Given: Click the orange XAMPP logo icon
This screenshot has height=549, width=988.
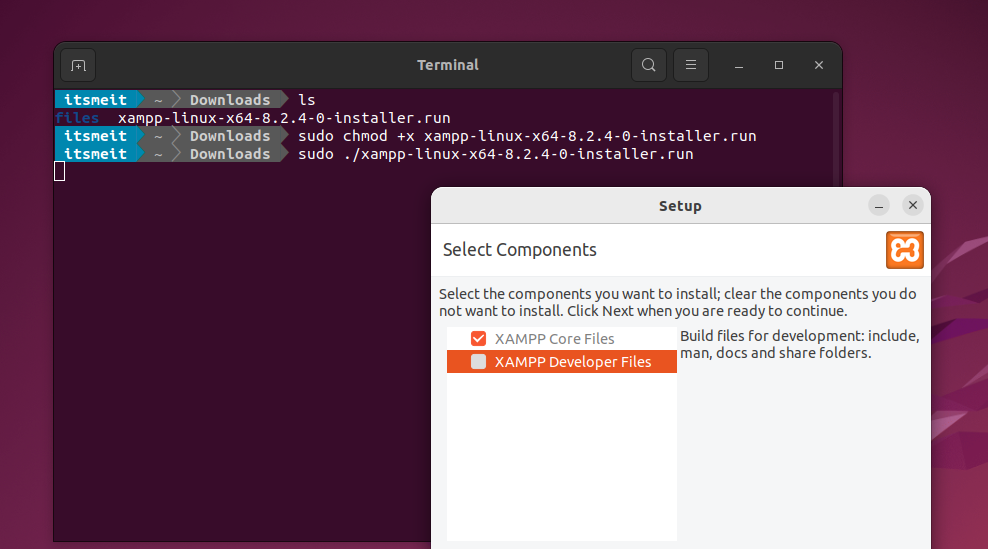Looking at the screenshot, I should click(x=904, y=250).
